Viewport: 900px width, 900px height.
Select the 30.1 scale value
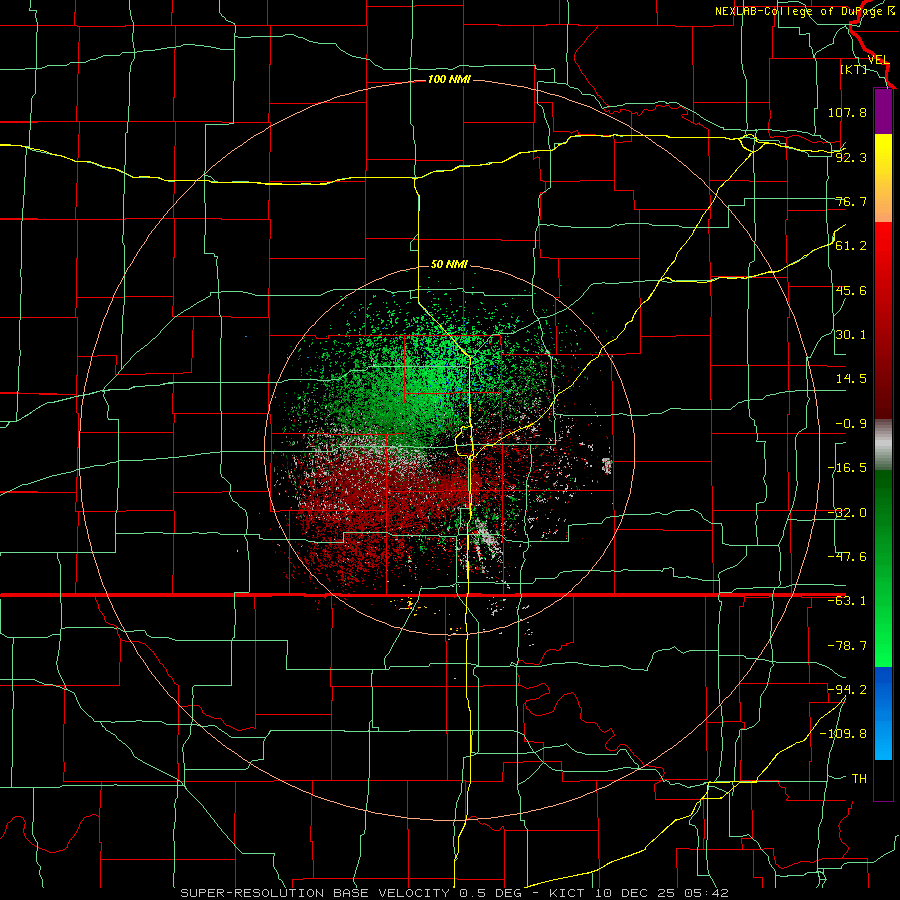(x=851, y=335)
